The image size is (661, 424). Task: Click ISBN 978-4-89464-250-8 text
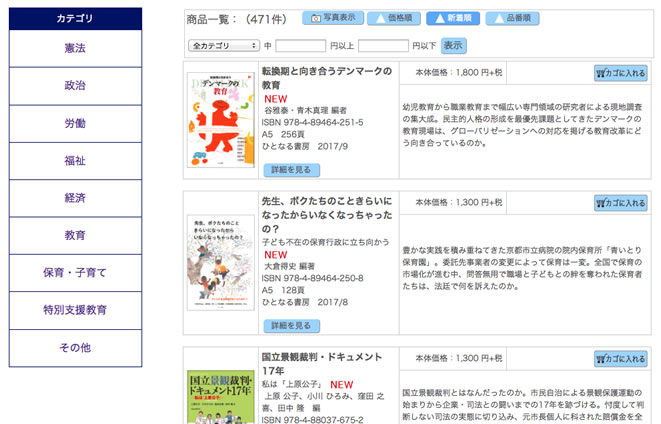312,279
